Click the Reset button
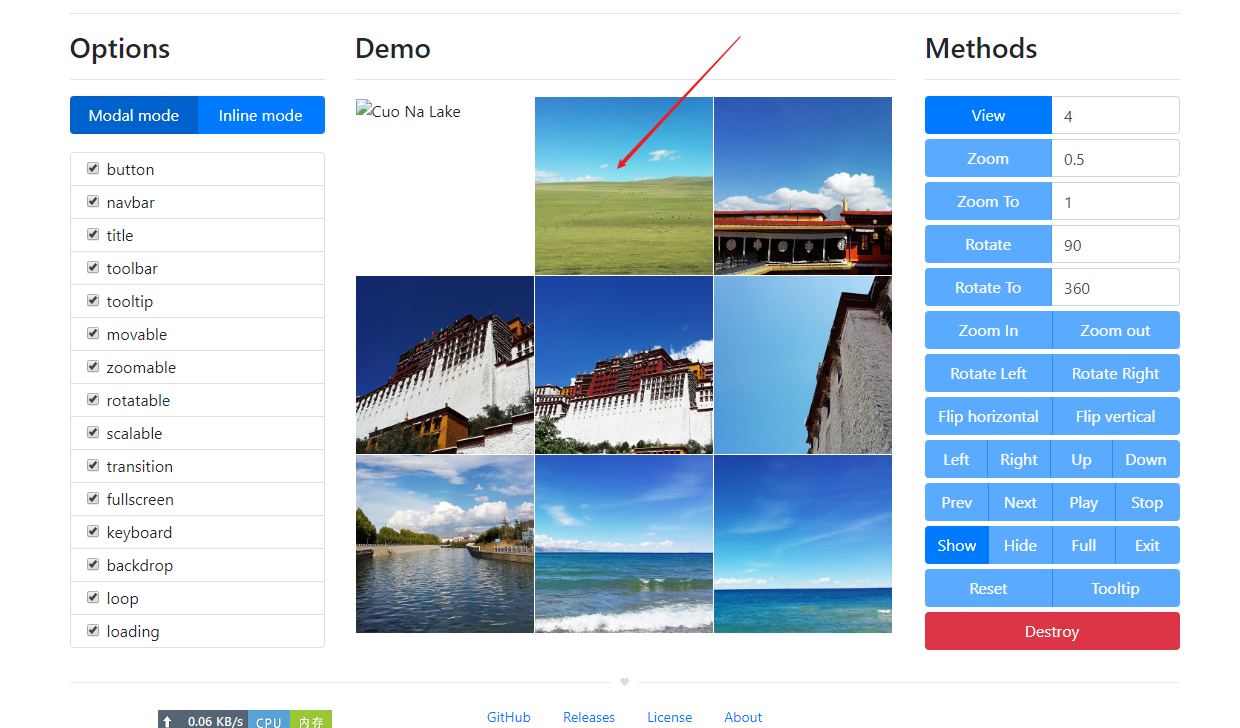The width and height of the screenshot is (1240, 728). pyautogui.click(x=988, y=588)
